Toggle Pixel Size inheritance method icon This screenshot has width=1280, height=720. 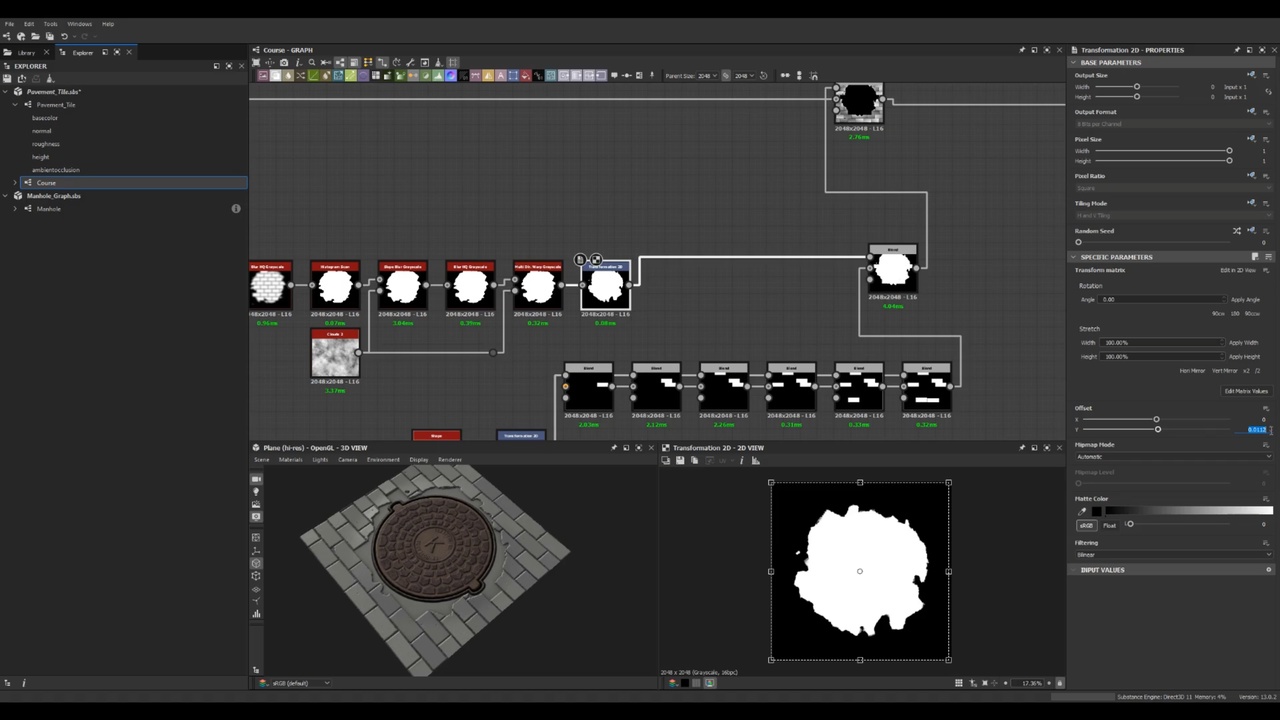1251,139
